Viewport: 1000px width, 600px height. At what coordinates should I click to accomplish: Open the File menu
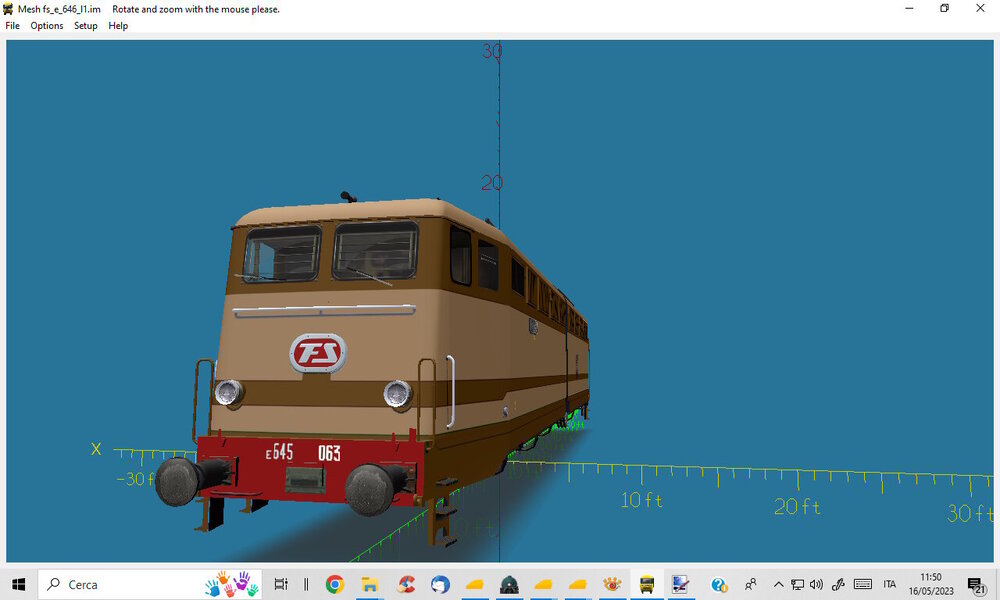point(12,26)
